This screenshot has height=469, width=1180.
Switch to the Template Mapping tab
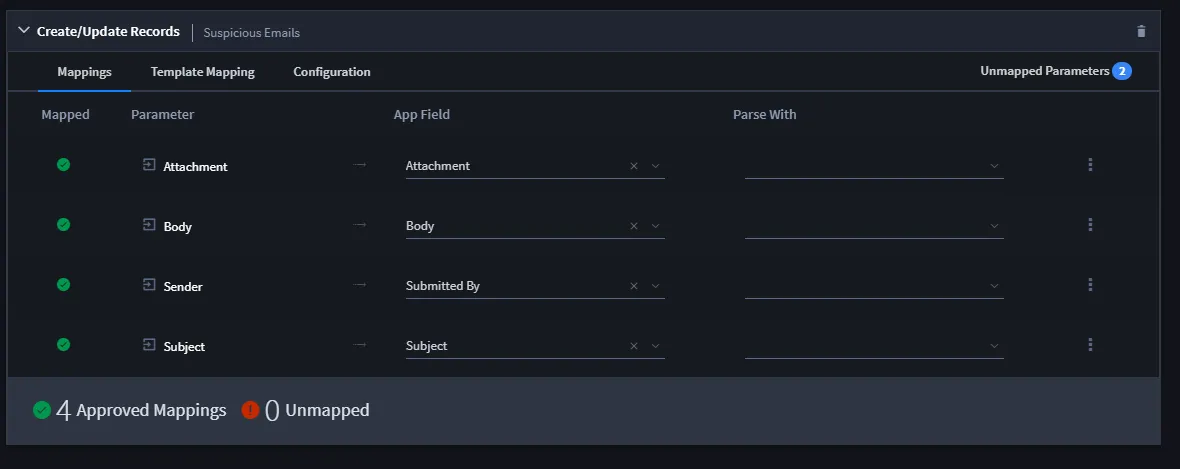point(202,72)
